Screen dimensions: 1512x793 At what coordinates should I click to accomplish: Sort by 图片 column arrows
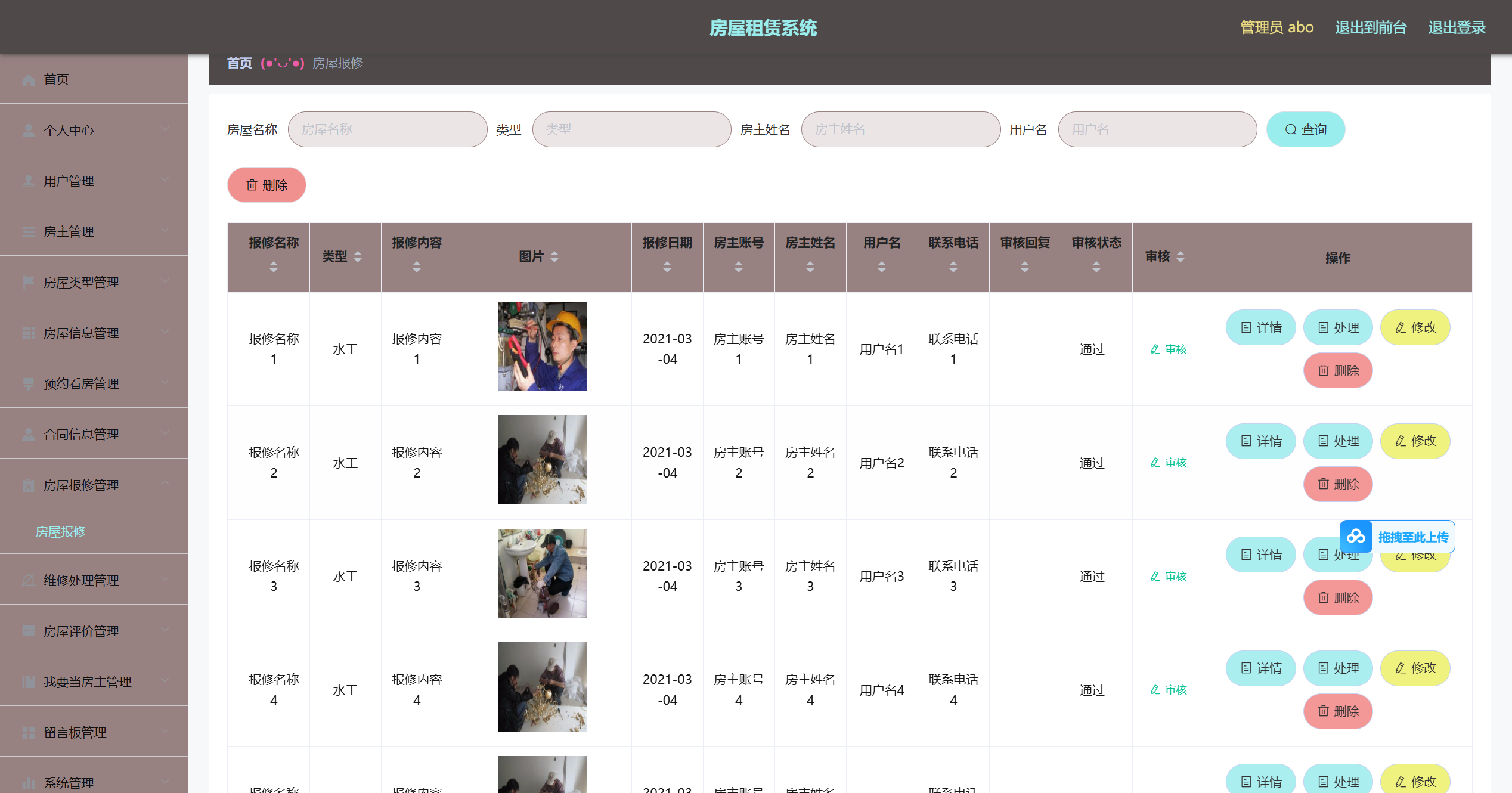coord(554,257)
